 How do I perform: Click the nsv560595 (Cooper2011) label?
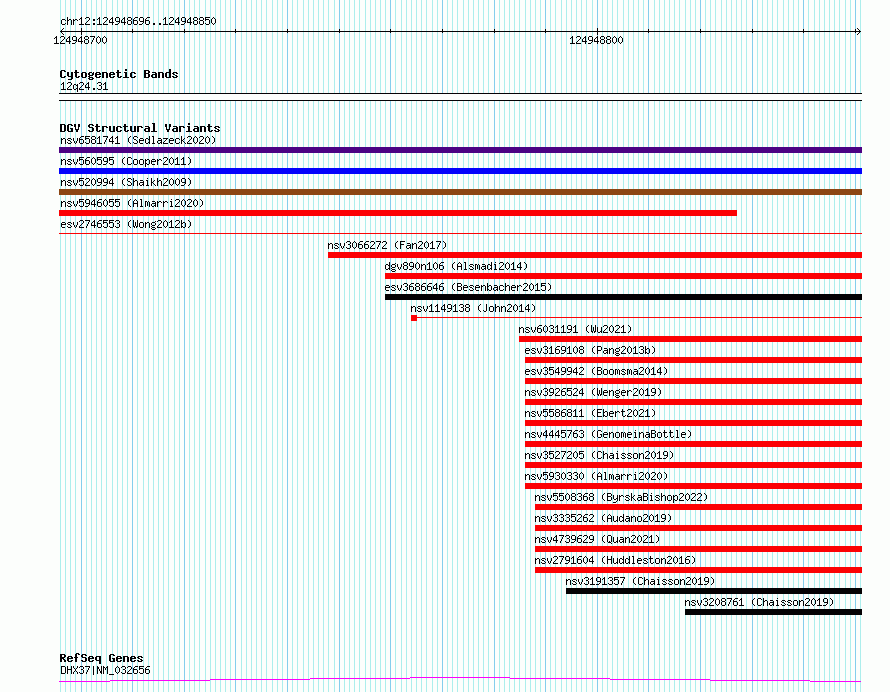pyautogui.click(x=126, y=161)
